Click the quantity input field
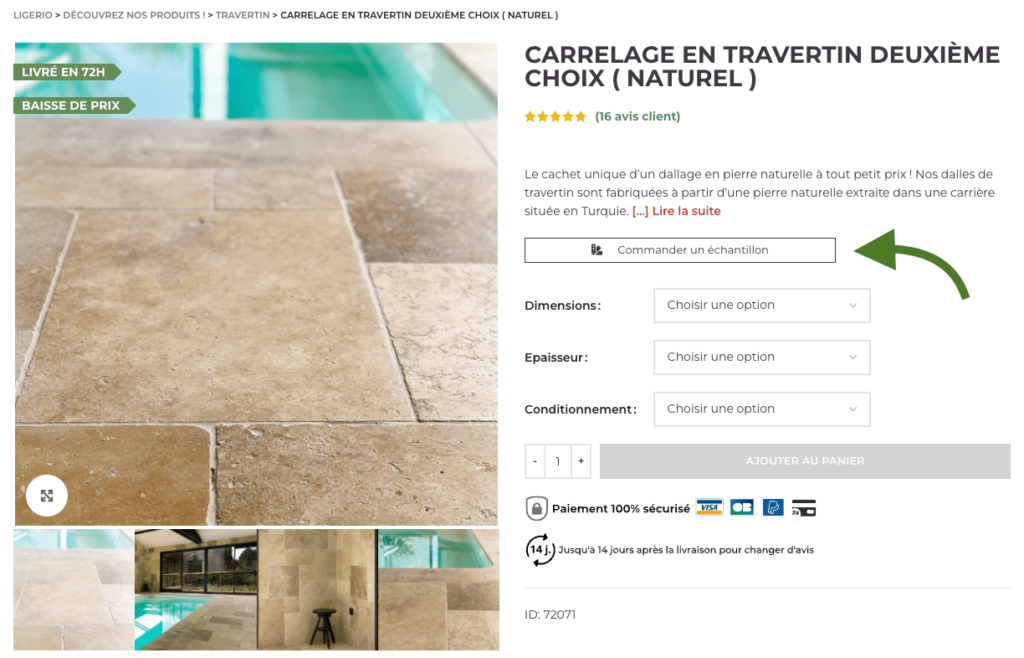This screenshot has width=1024, height=658. 558,462
